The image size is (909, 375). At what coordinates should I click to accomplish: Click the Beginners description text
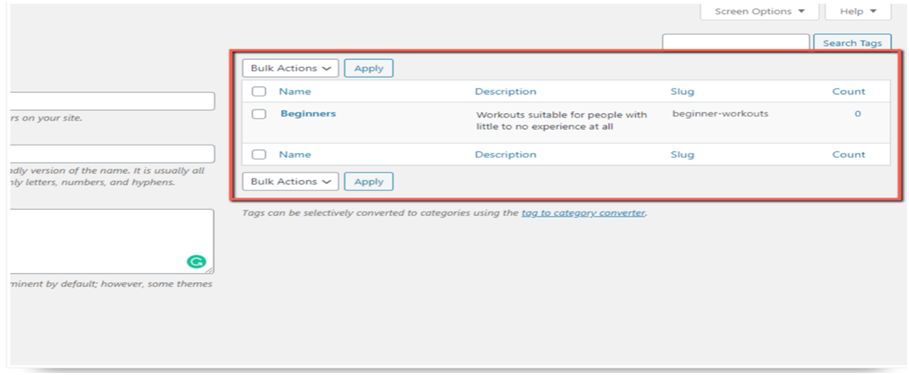(x=561, y=121)
